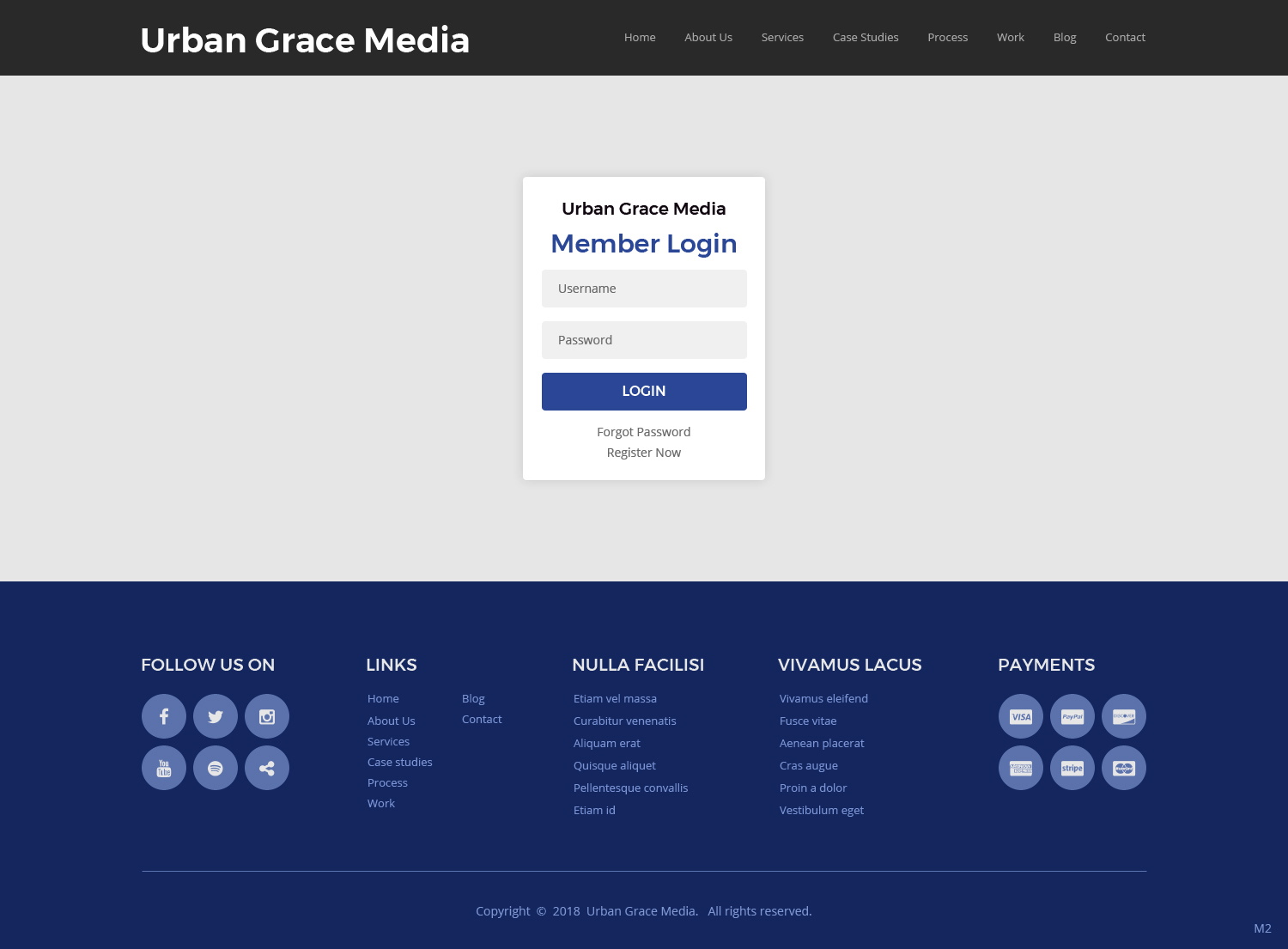Viewport: 1288px width, 949px height.
Task: Click into the Password input field
Action: click(x=643, y=339)
